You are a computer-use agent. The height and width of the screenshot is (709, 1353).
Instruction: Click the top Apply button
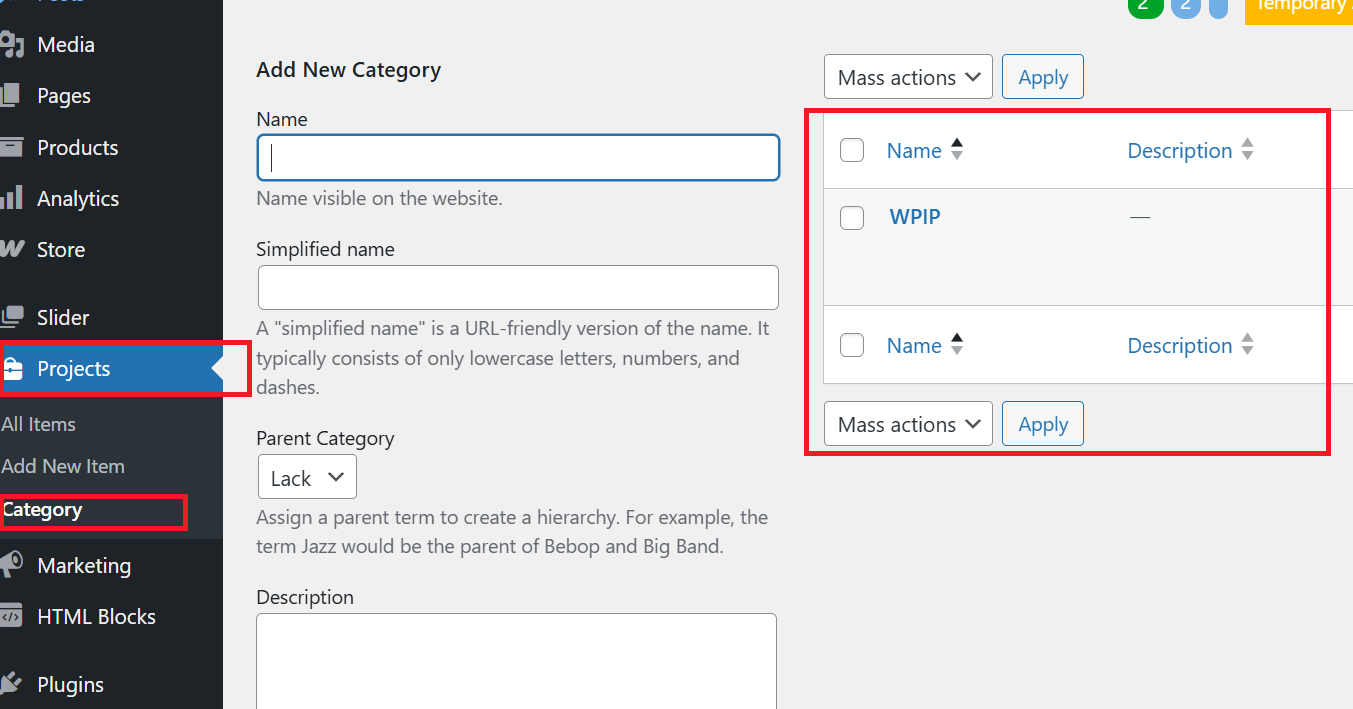(1043, 77)
